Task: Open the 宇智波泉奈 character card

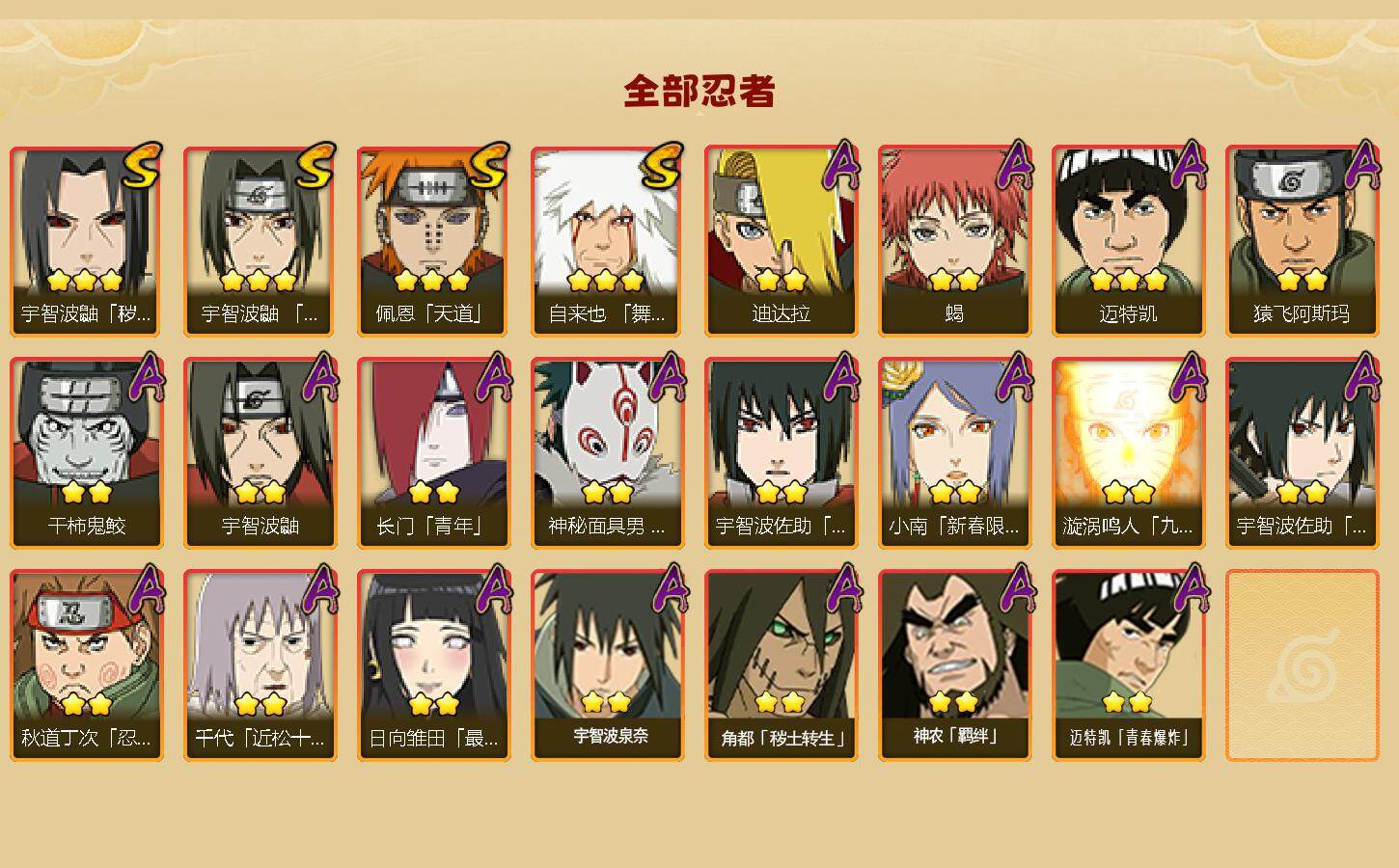Action: tap(607, 665)
